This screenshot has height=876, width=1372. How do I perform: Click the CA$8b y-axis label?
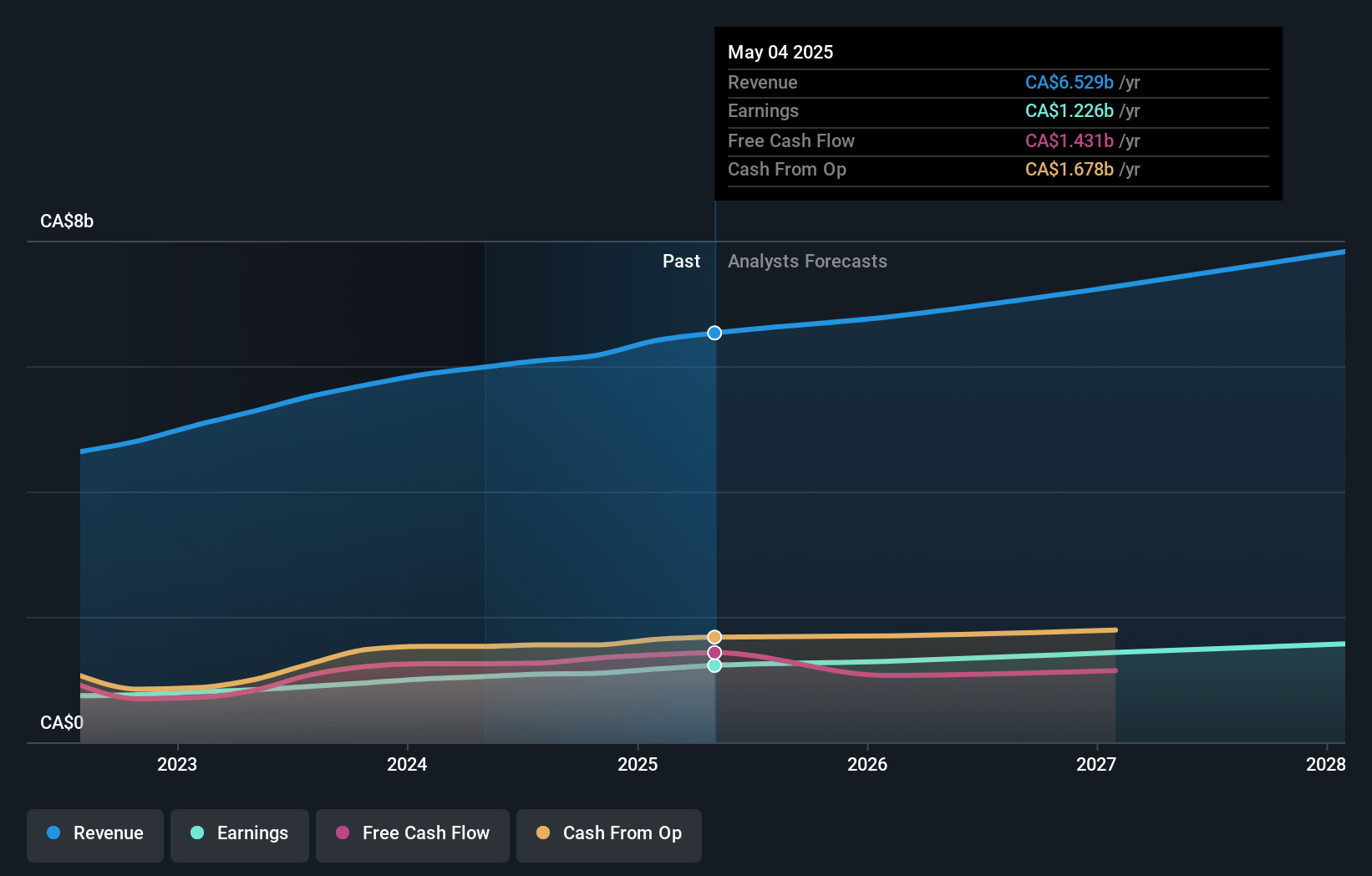[67, 221]
